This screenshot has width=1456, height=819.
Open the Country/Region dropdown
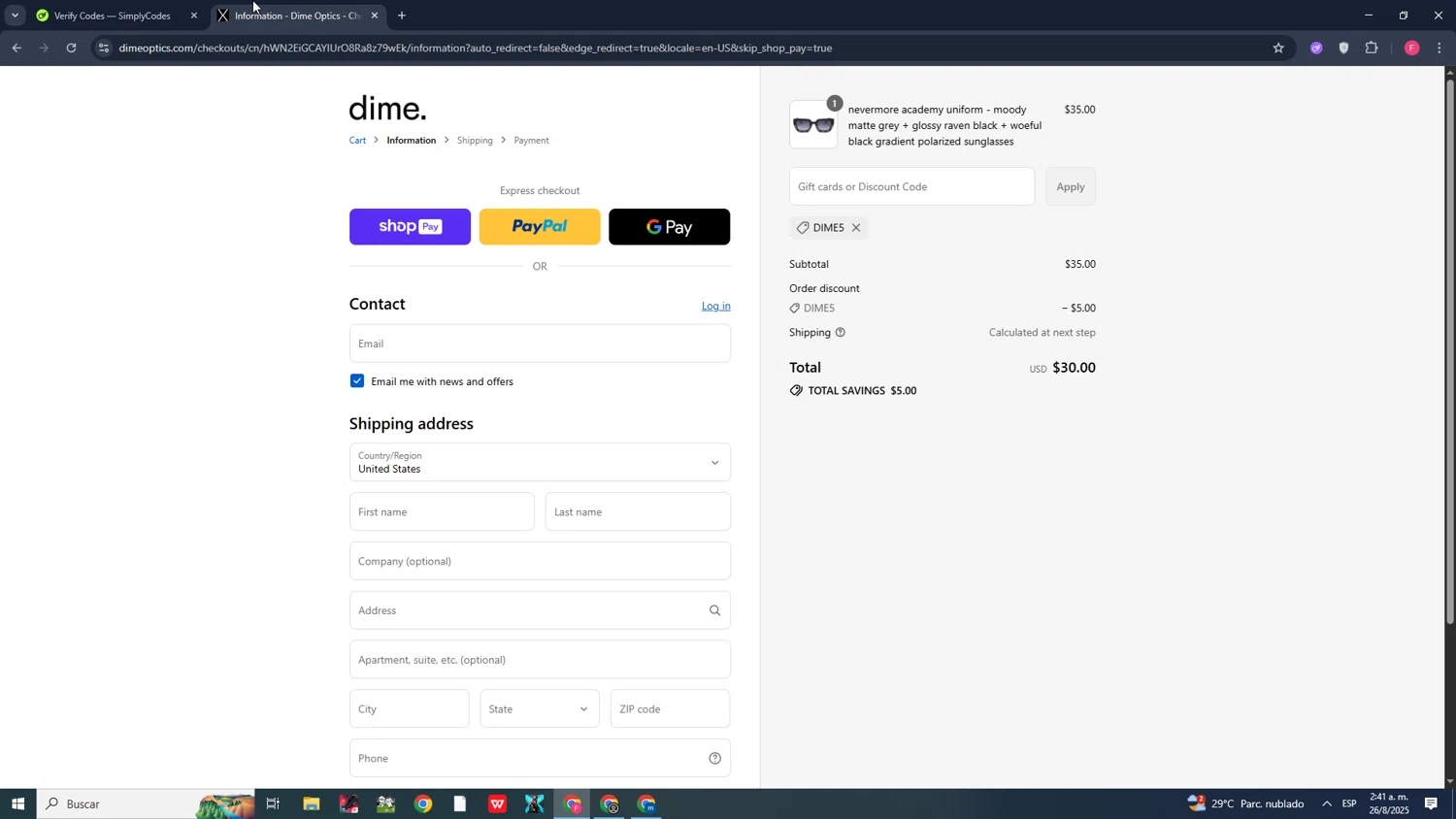(540, 463)
